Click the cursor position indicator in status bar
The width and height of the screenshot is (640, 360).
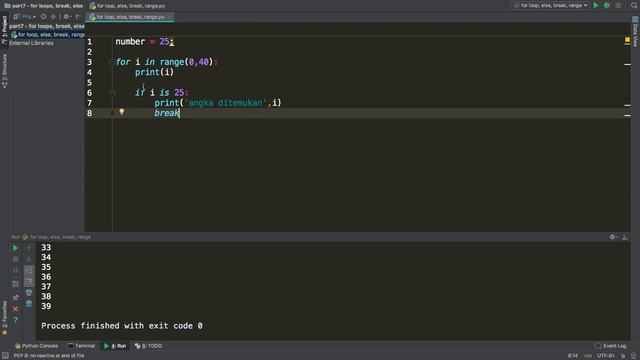(x=572, y=356)
